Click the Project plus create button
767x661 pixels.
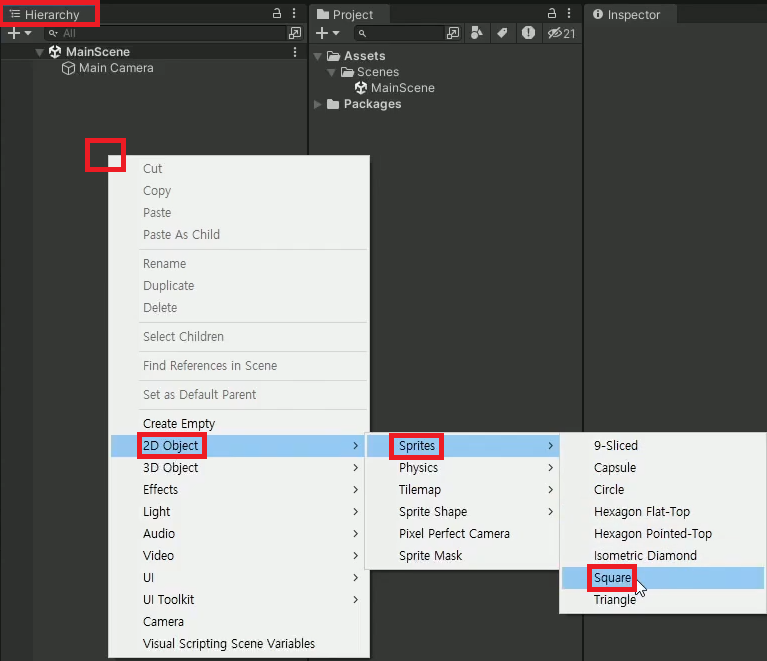[x=321, y=33]
